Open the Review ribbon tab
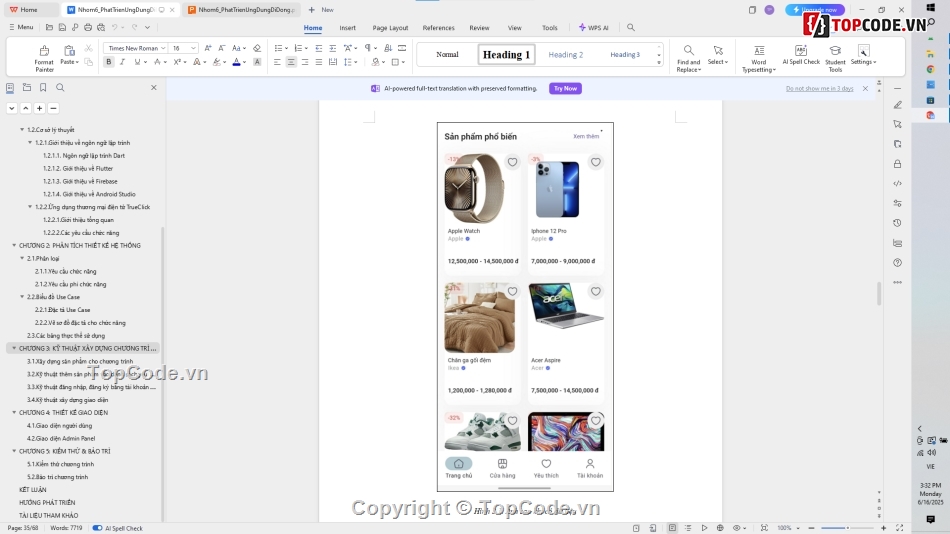 point(479,28)
